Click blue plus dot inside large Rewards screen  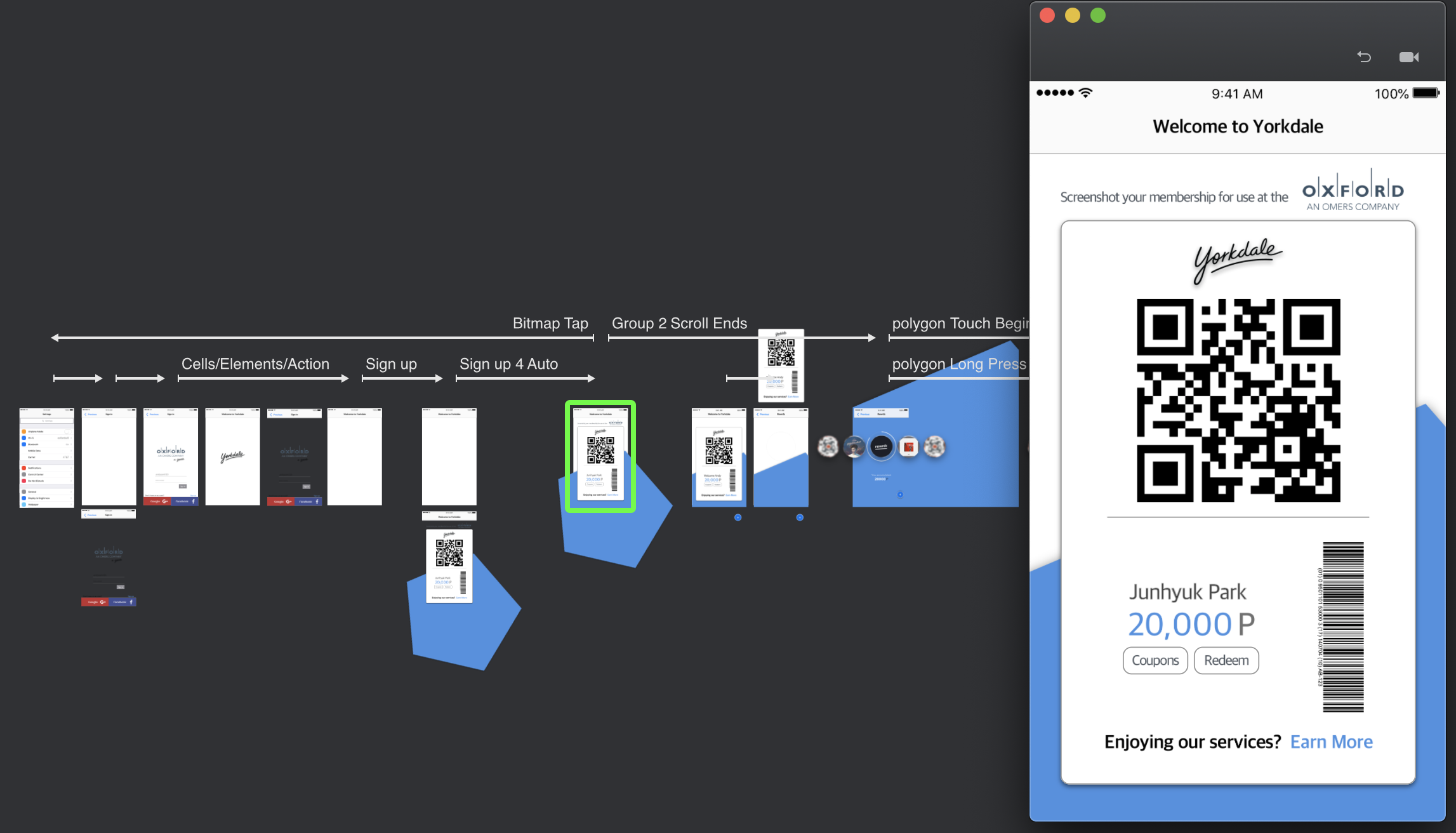pyautogui.click(x=900, y=495)
